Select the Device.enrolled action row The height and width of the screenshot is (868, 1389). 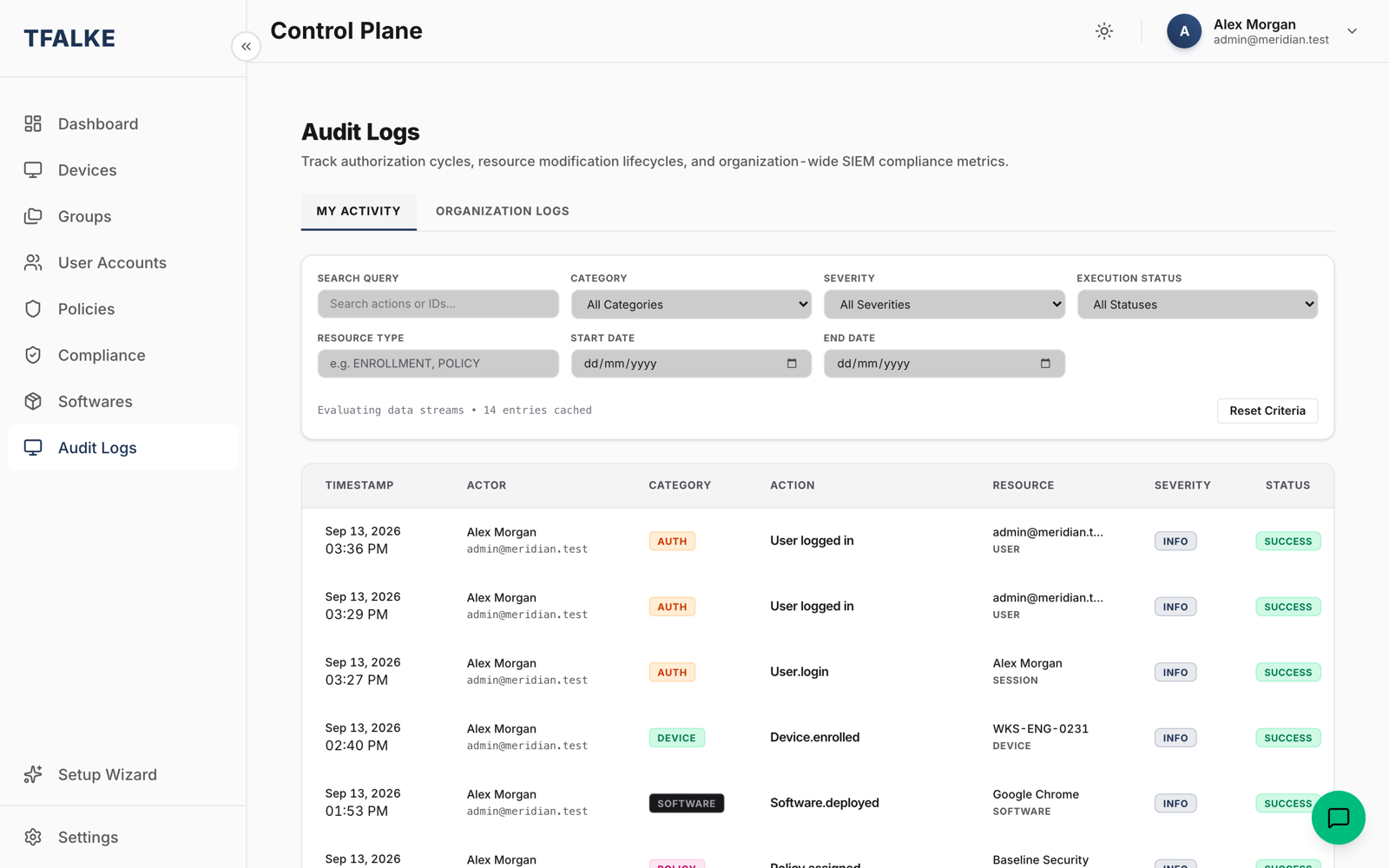pyautogui.click(x=818, y=737)
